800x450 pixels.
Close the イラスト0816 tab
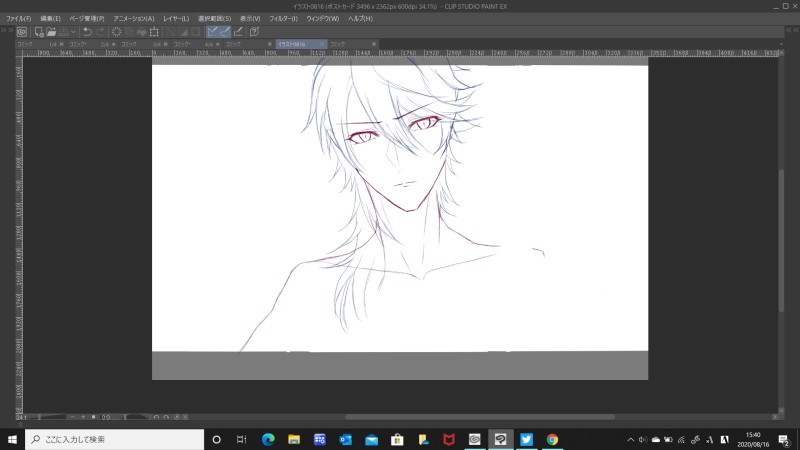(x=321, y=44)
